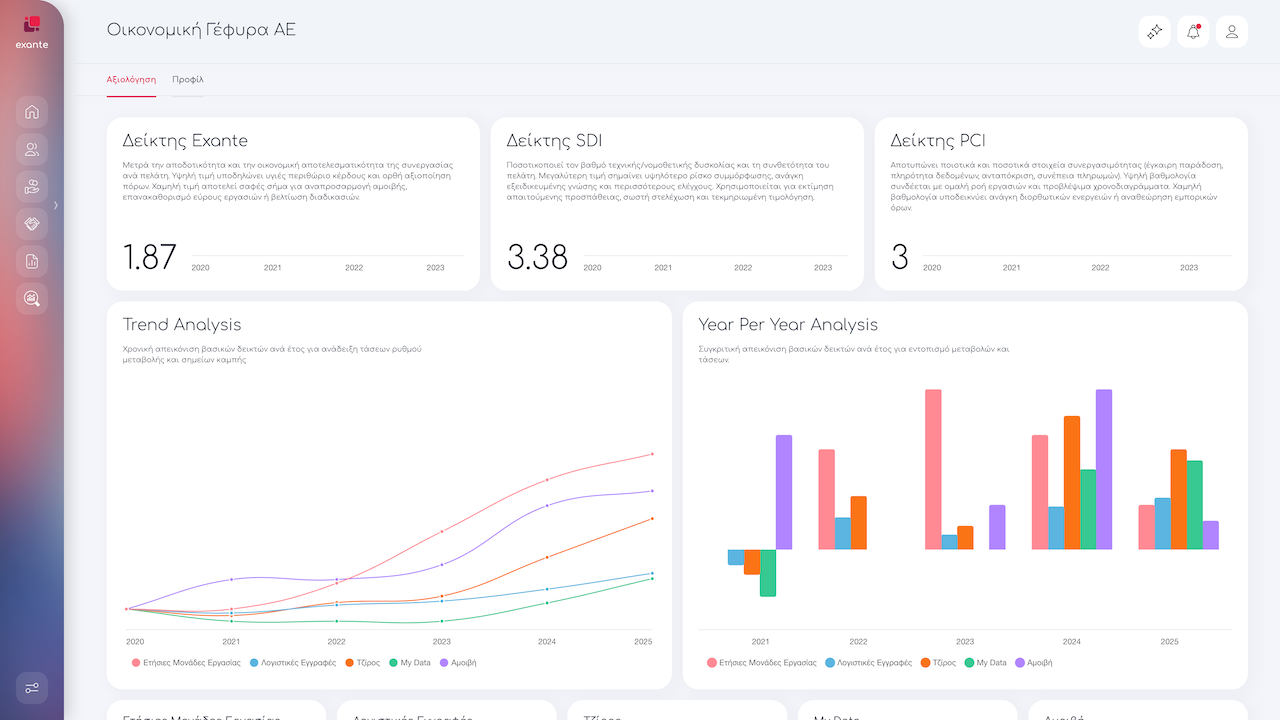The width and height of the screenshot is (1280, 720).
Task: Open the handshake sidebar icon
Action: [x=32, y=224]
